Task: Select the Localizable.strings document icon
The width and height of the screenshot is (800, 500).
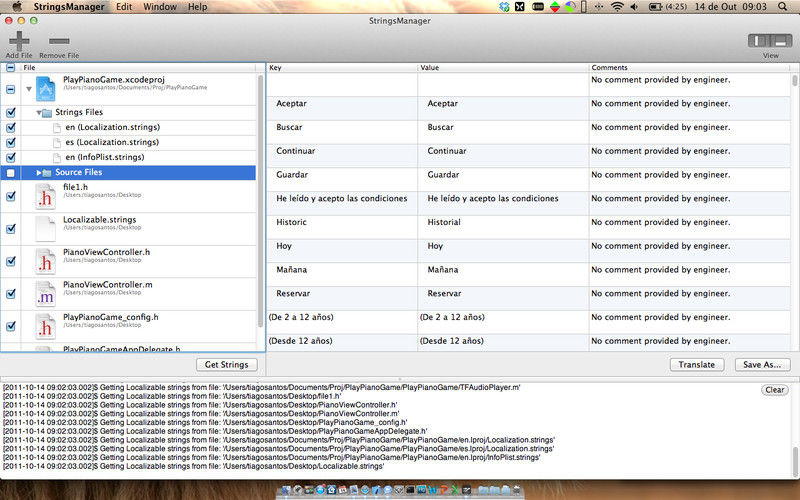Action: [x=45, y=229]
